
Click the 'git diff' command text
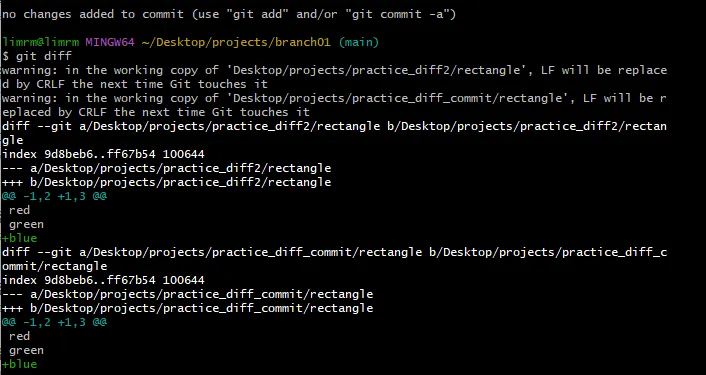pos(44,56)
